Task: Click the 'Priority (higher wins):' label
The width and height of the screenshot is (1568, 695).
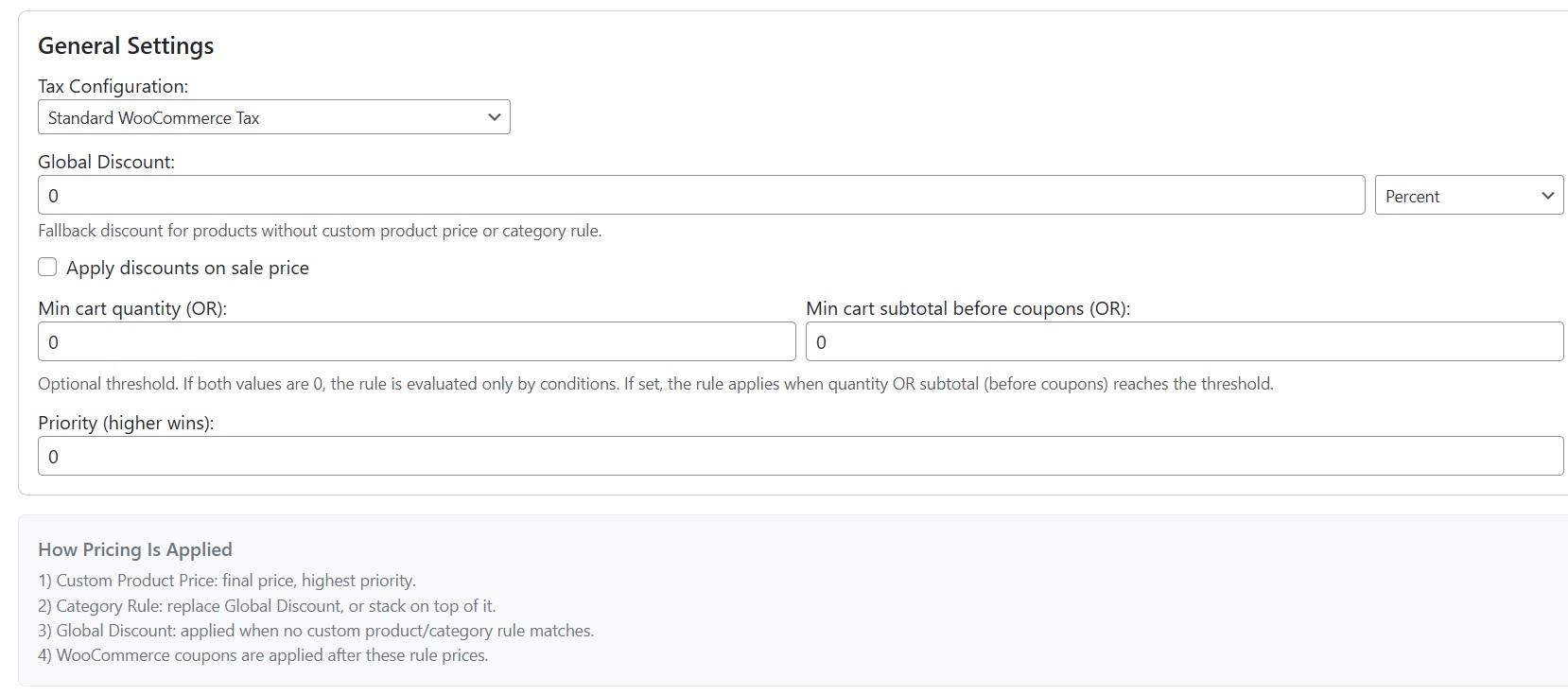Action: point(126,423)
